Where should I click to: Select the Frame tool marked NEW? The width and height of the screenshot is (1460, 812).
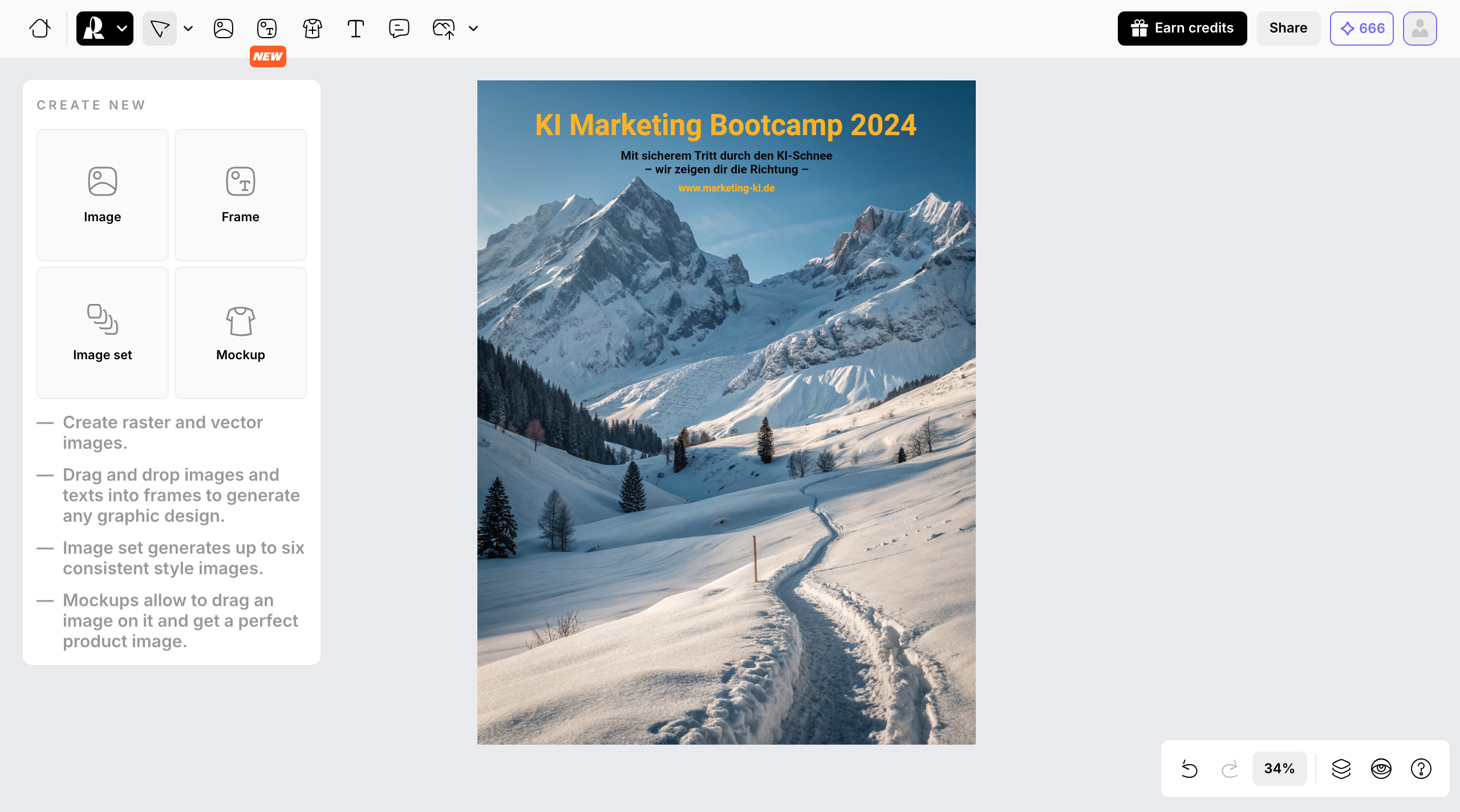[x=267, y=28]
